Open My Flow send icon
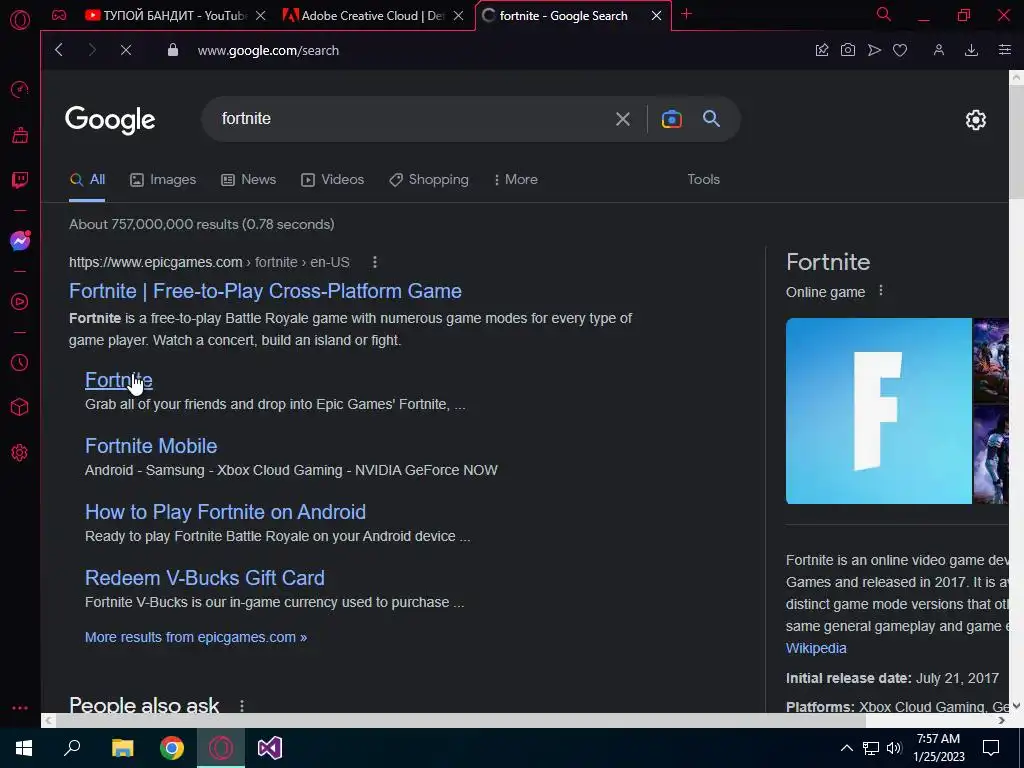Image resolution: width=1024 pixels, height=768 pixels. [x=874, y=50]
